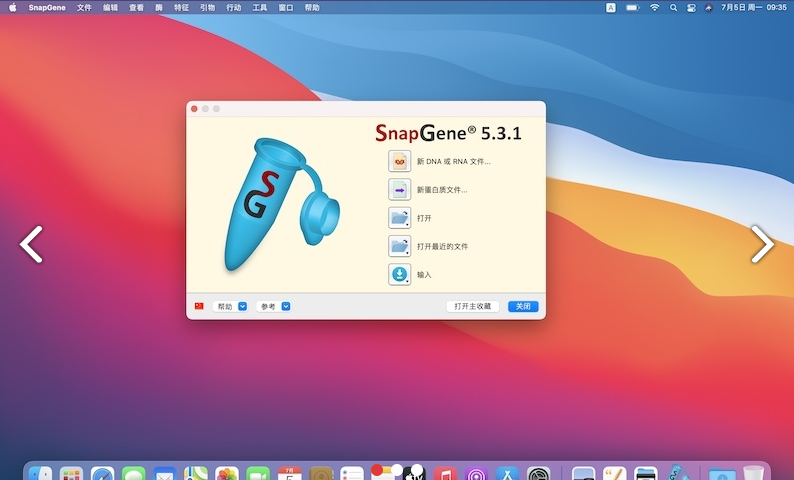Screen dimensions: 794x480
Task: Click the Siri icon in the menu bar
Action: tap(708, 8)
